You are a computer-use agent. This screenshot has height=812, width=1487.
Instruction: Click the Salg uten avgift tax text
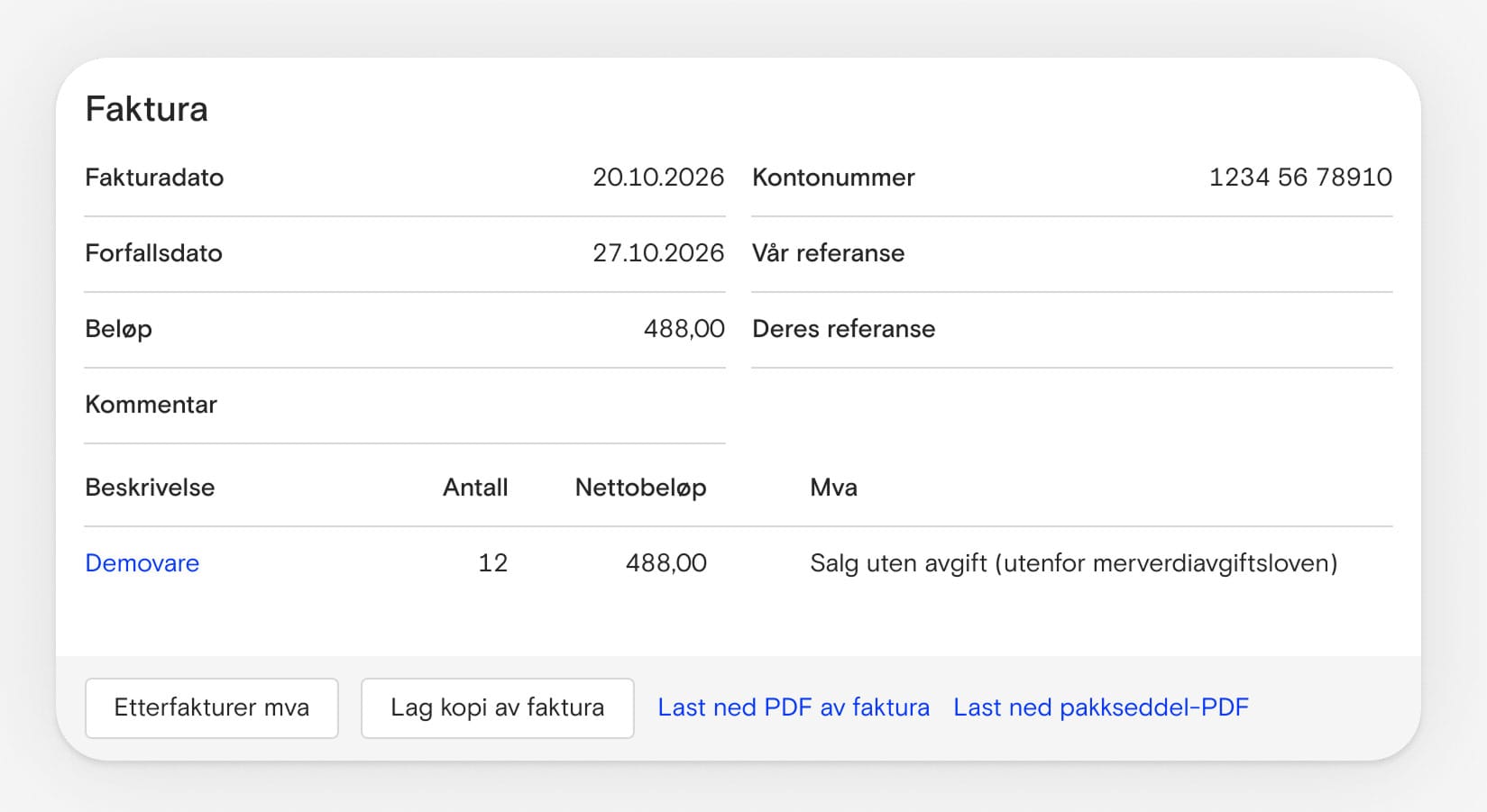click(x=1073, y=563)
